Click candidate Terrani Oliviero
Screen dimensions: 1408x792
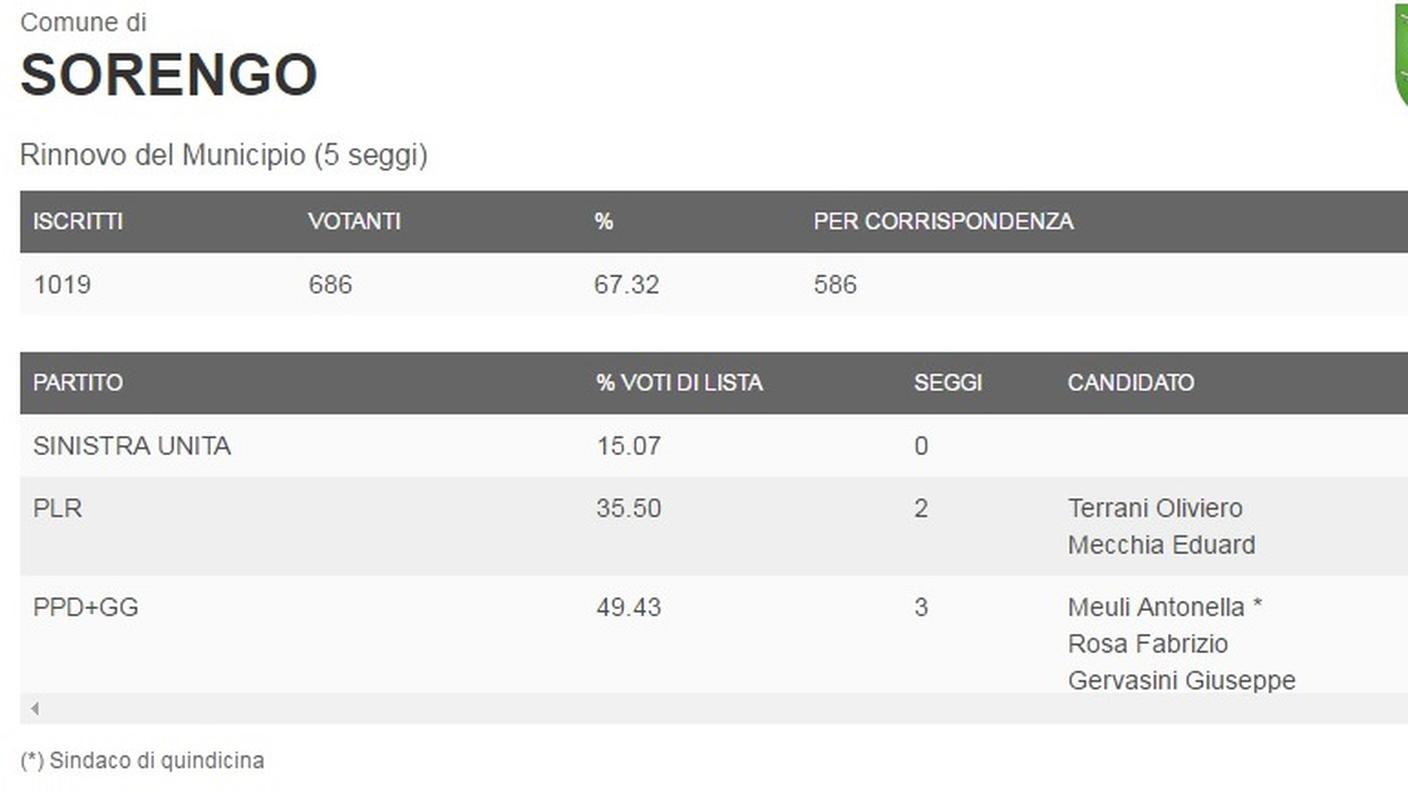pos(1155,508)
